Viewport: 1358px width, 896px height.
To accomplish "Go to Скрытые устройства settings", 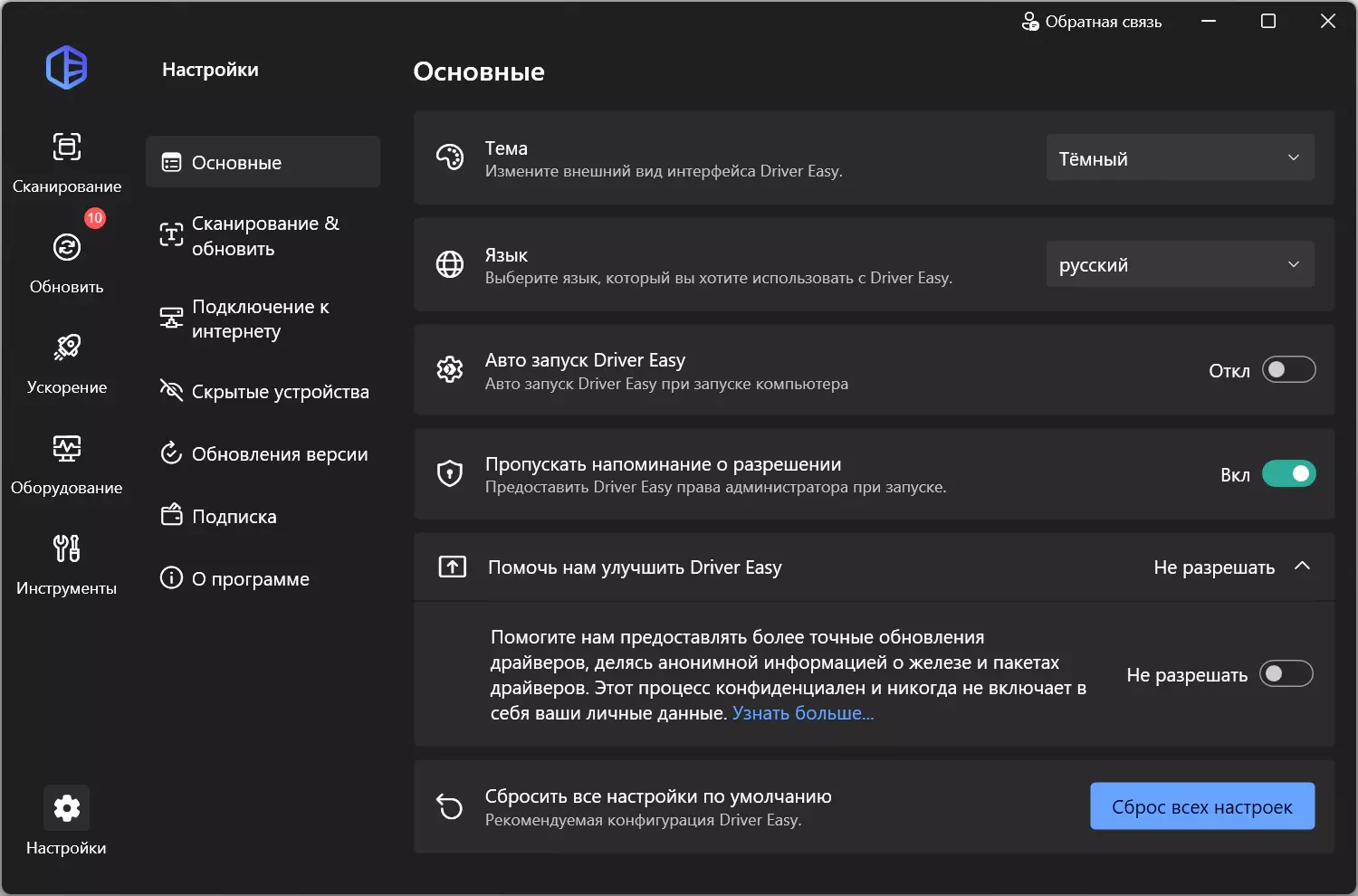I will coord(263,391).
